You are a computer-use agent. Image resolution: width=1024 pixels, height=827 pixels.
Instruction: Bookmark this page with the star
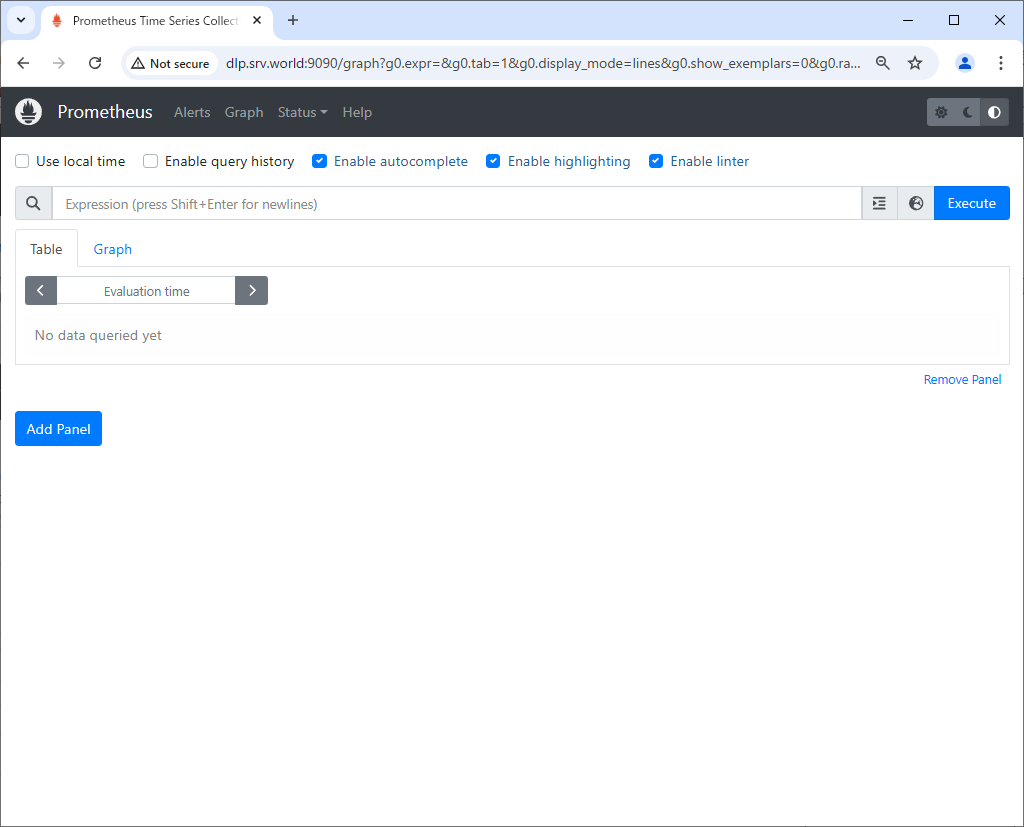click(915, 63)
